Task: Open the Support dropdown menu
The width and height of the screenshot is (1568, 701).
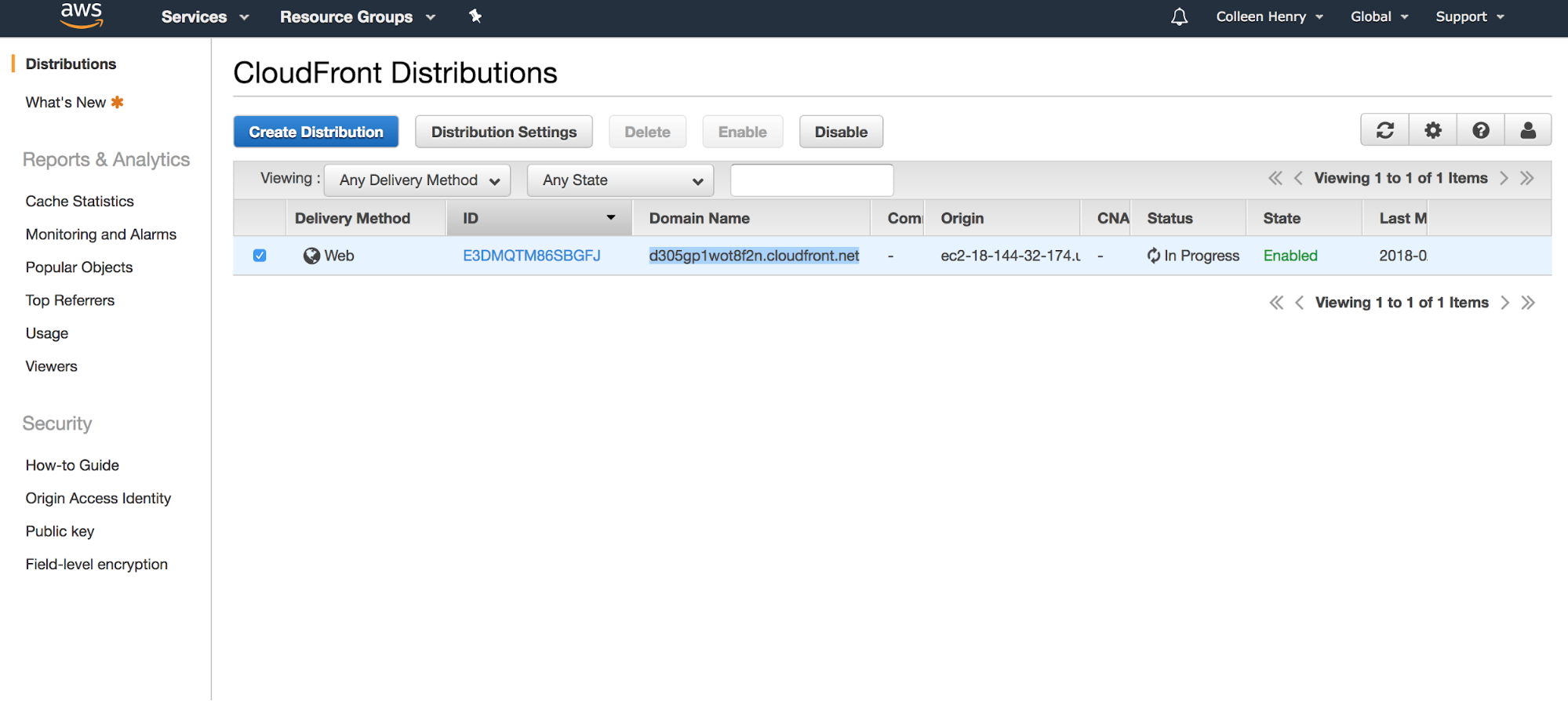Action: tap(1470, 16)
